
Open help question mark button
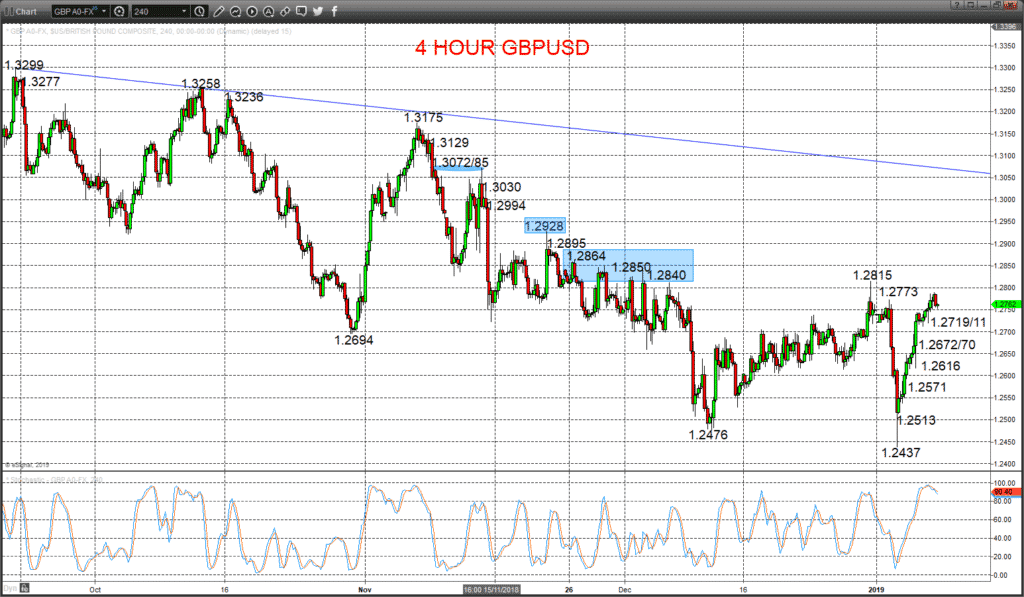pyautogui.click(x=957, y=5)
